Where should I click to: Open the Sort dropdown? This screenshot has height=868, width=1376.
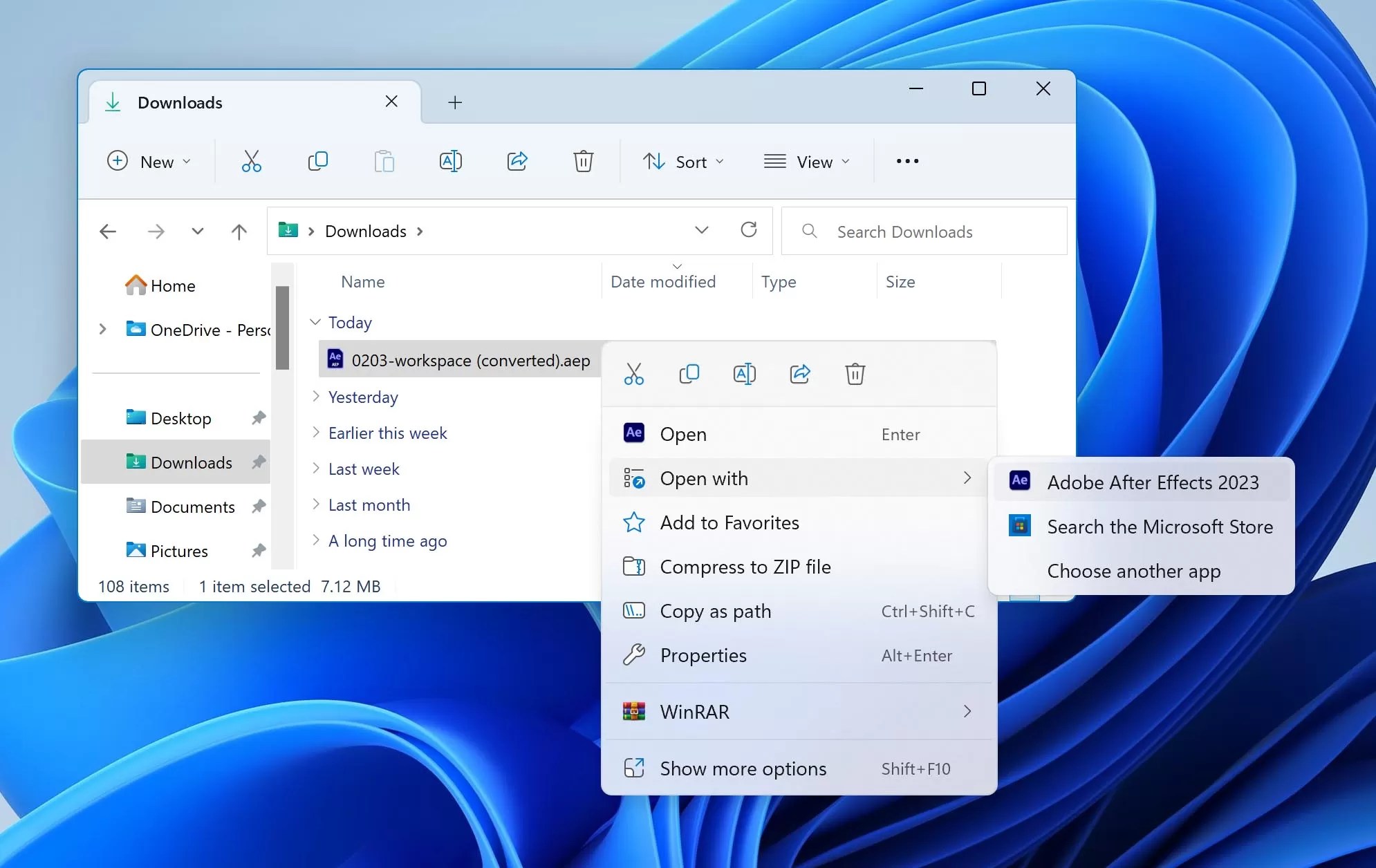(683, 162)
